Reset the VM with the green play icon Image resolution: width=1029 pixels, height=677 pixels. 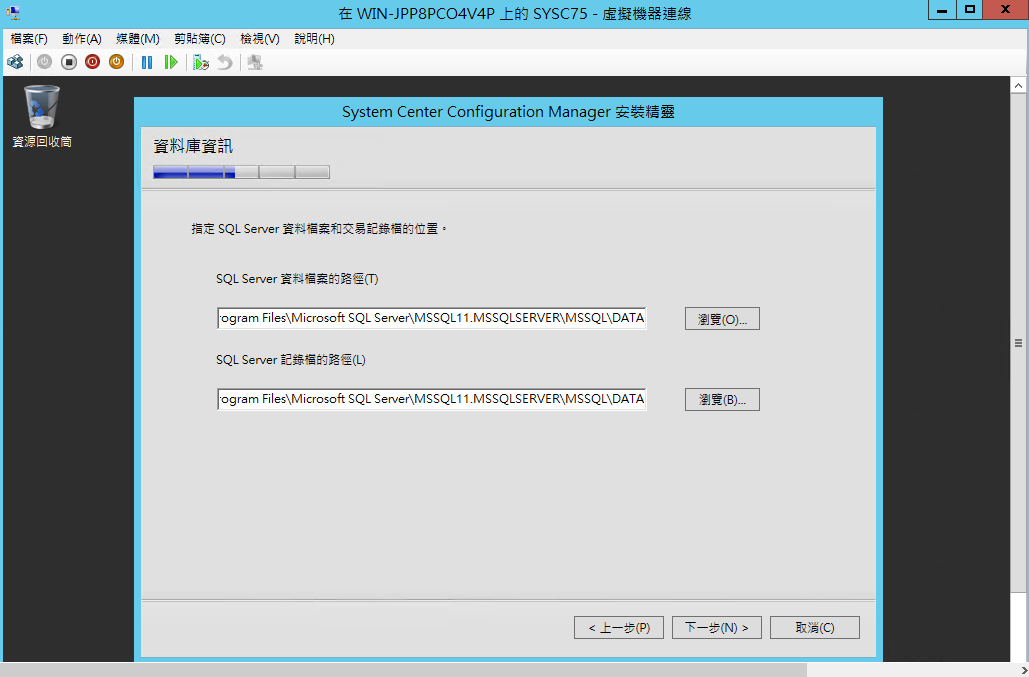point(171,62)
